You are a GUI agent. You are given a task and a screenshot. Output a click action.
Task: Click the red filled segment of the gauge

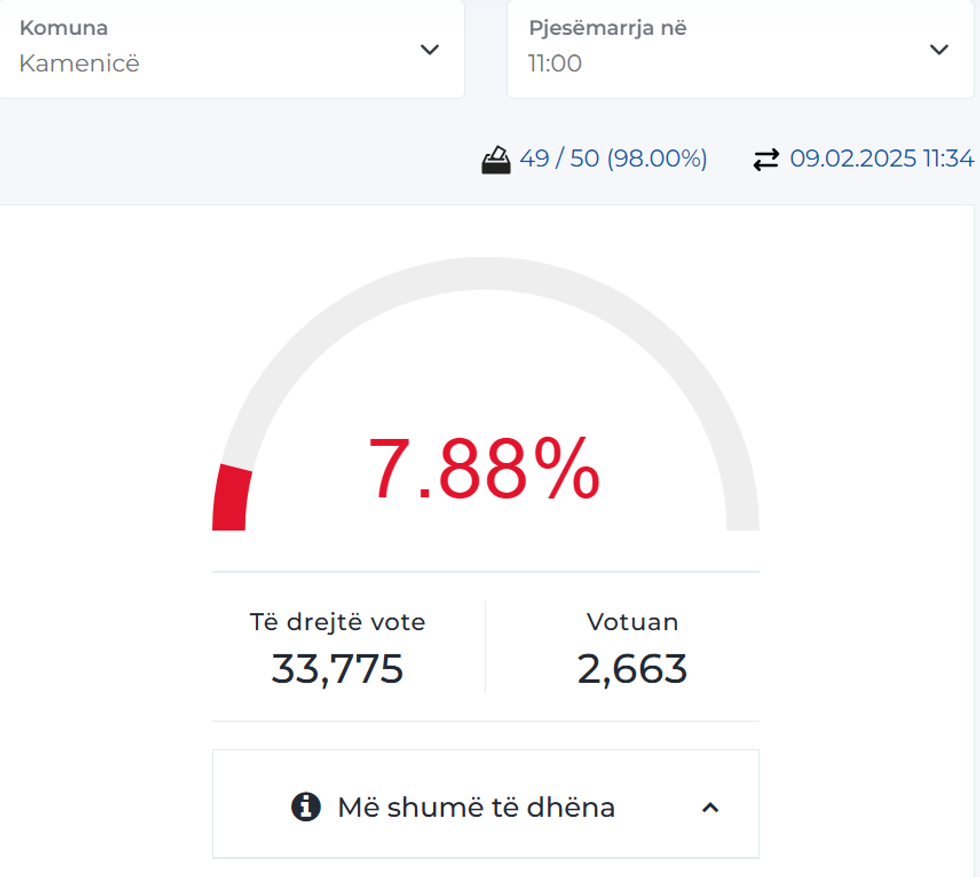pyautogui.click(x=231, y=498)
